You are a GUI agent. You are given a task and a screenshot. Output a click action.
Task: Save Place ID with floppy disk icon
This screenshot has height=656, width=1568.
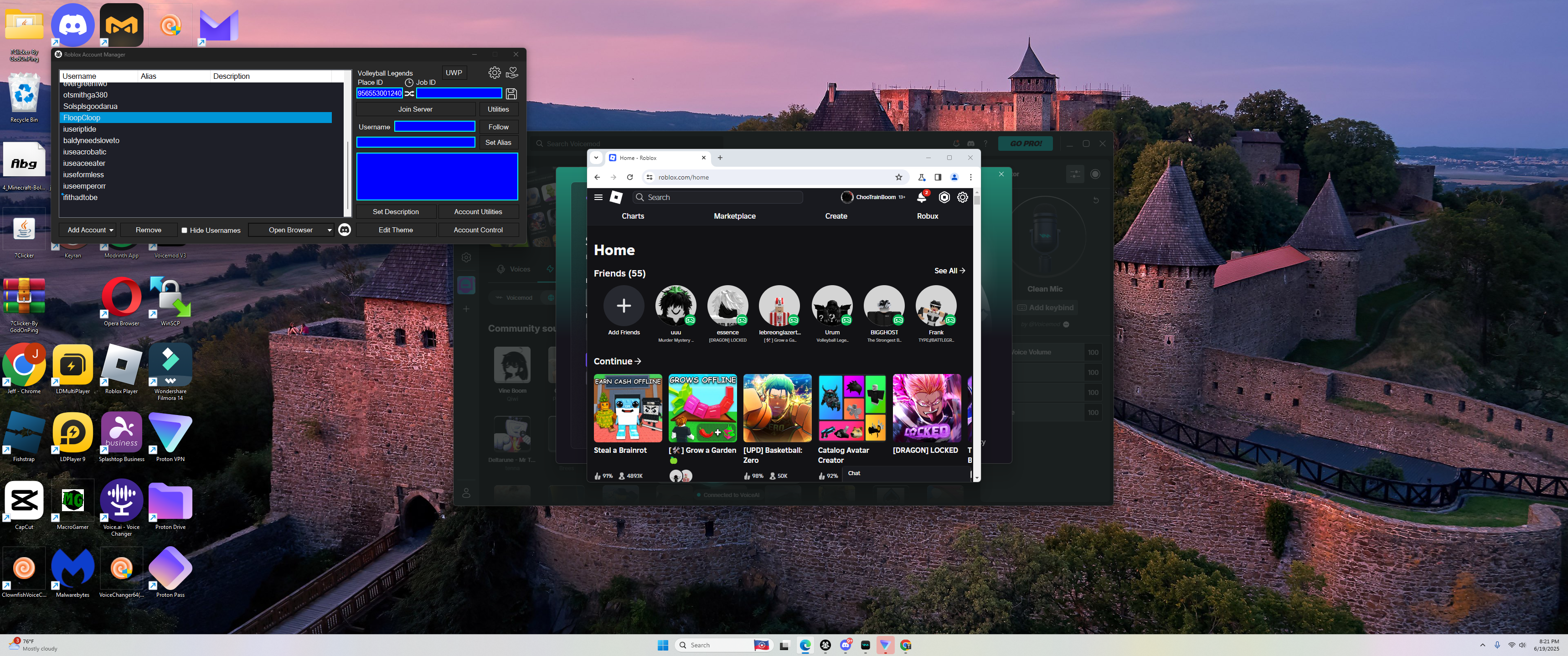[511, 94]
